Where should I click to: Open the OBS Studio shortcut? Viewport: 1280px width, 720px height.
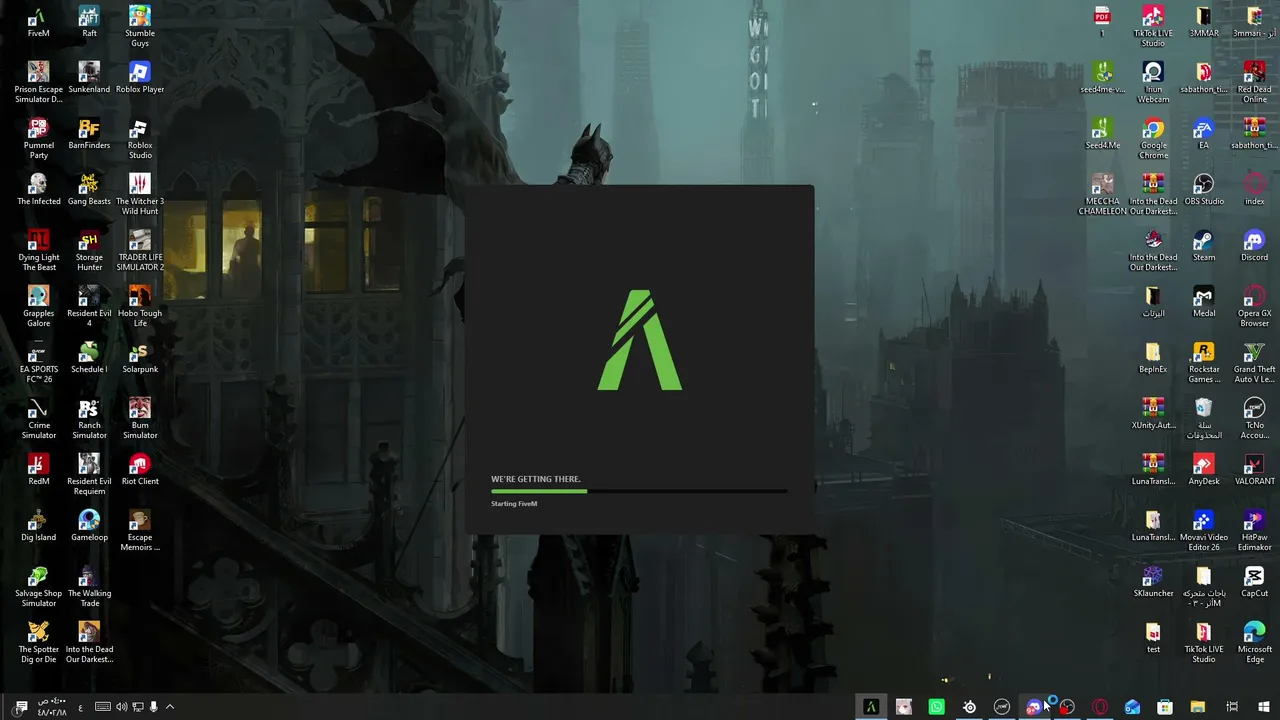[1203, 190]
